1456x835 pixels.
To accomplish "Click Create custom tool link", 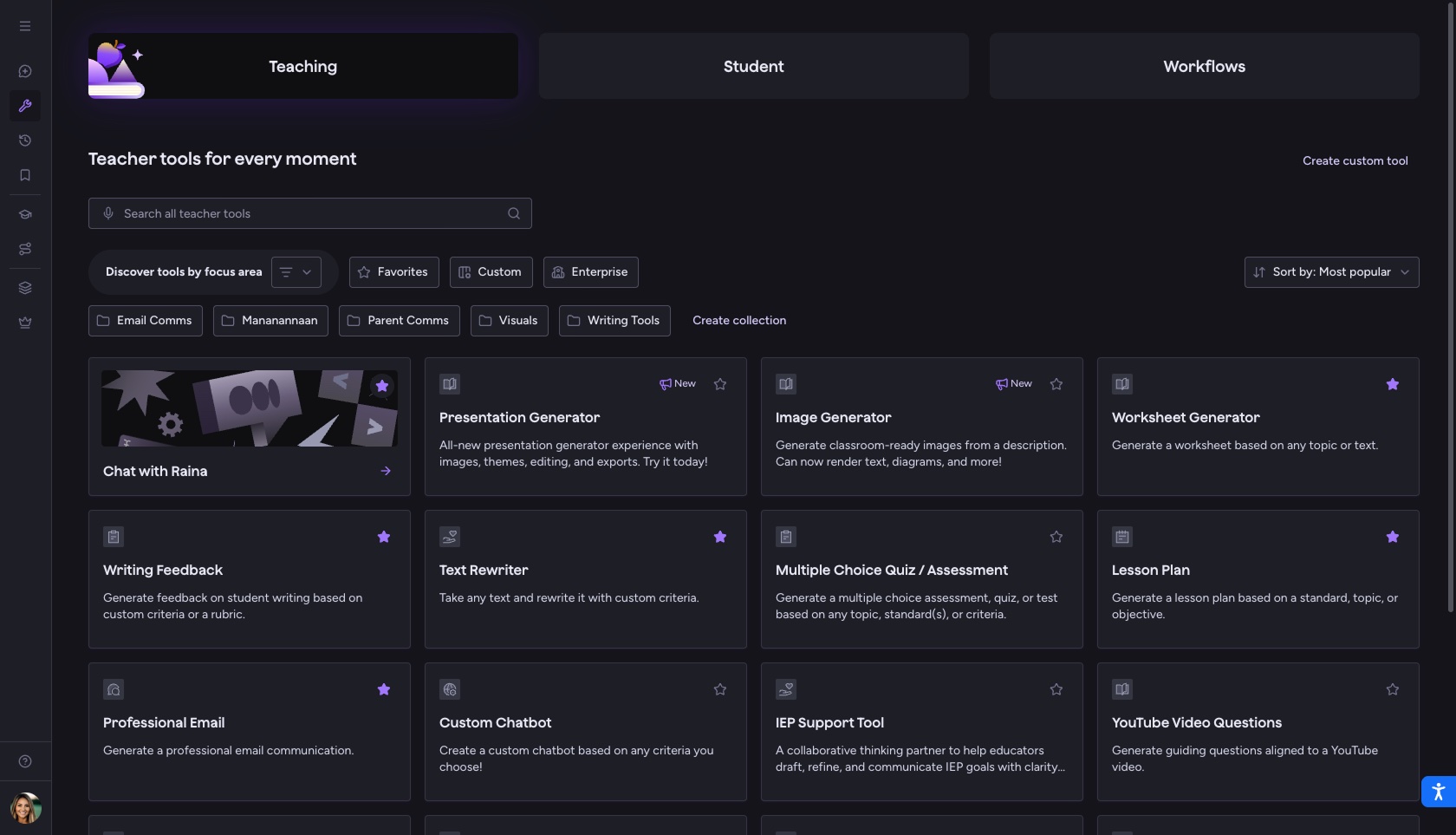I will point(1355,160).
